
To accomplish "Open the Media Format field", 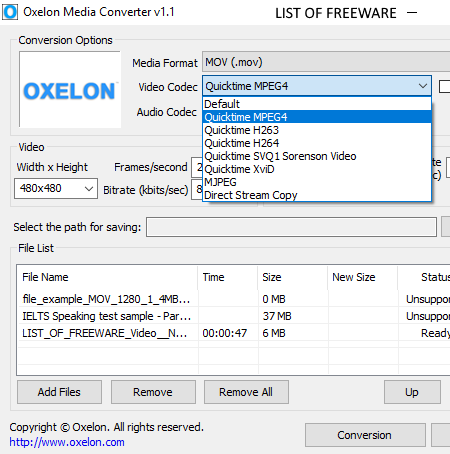I will click(326, 62).
